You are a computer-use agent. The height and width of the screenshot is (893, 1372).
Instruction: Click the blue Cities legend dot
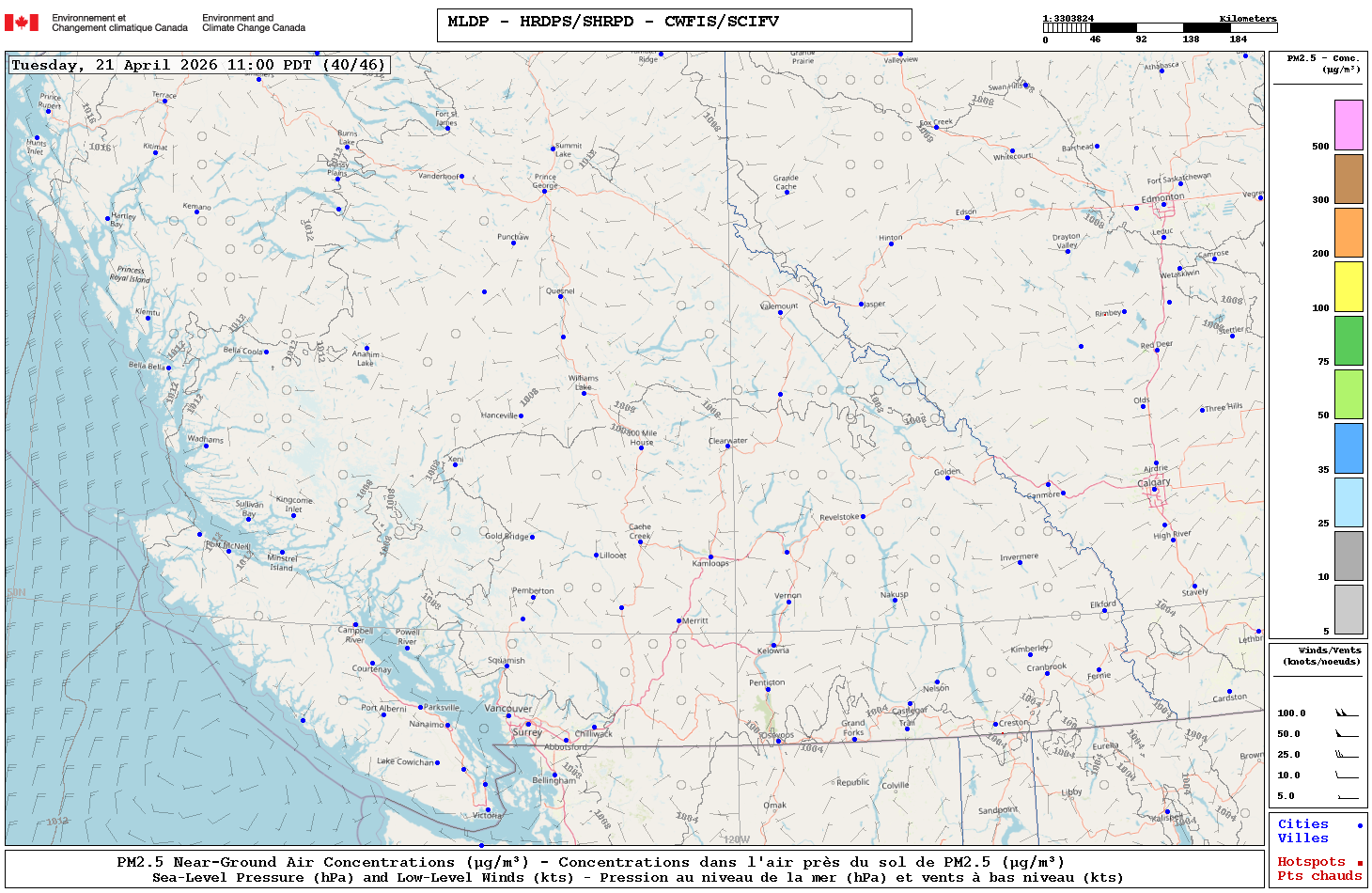[1360, 825]
